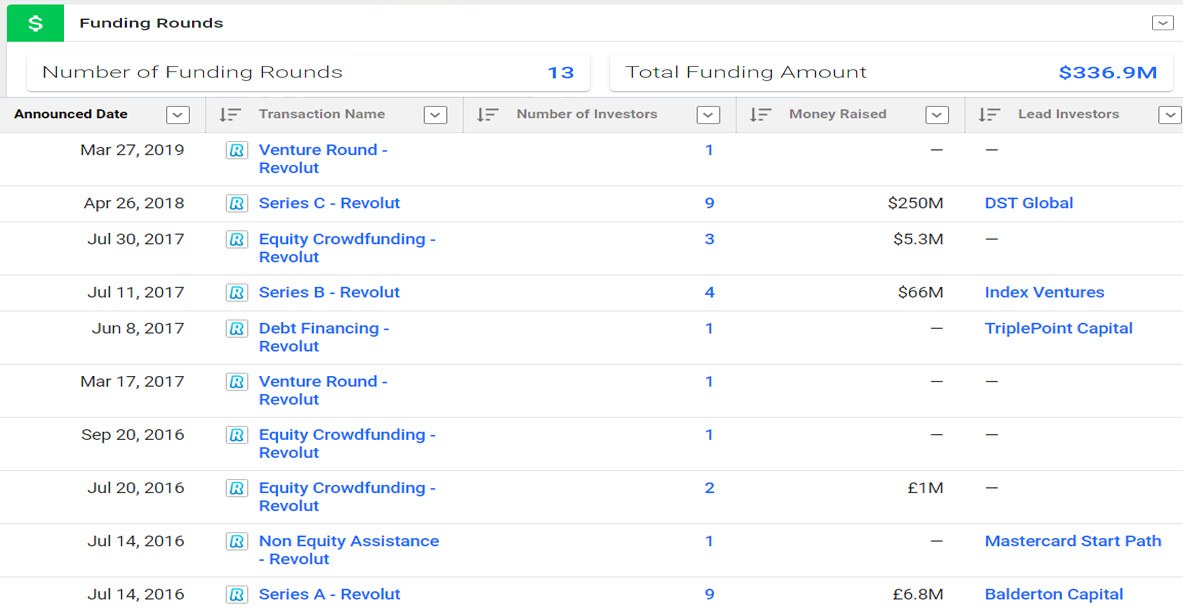This screenshot has height=609, width=1183.
Task: Click the Revolut logo beside Non Equity Assistance
Action: [237, 541]
